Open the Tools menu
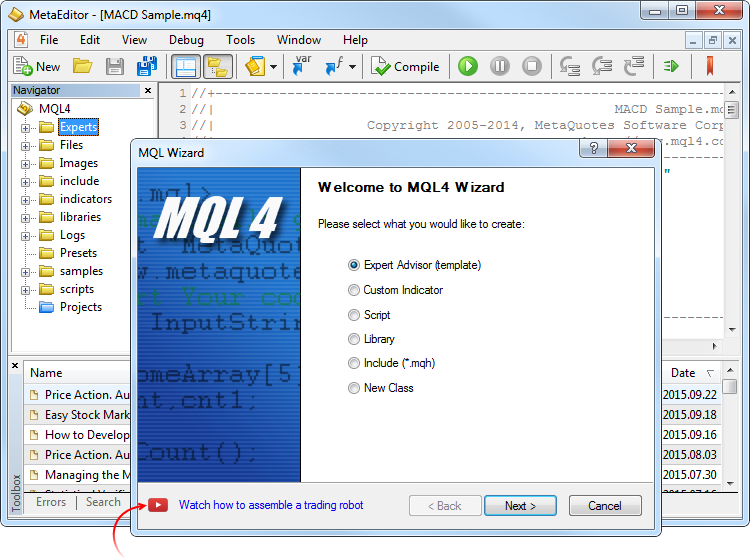Viewport: 750px width, 558px height. 240,40
